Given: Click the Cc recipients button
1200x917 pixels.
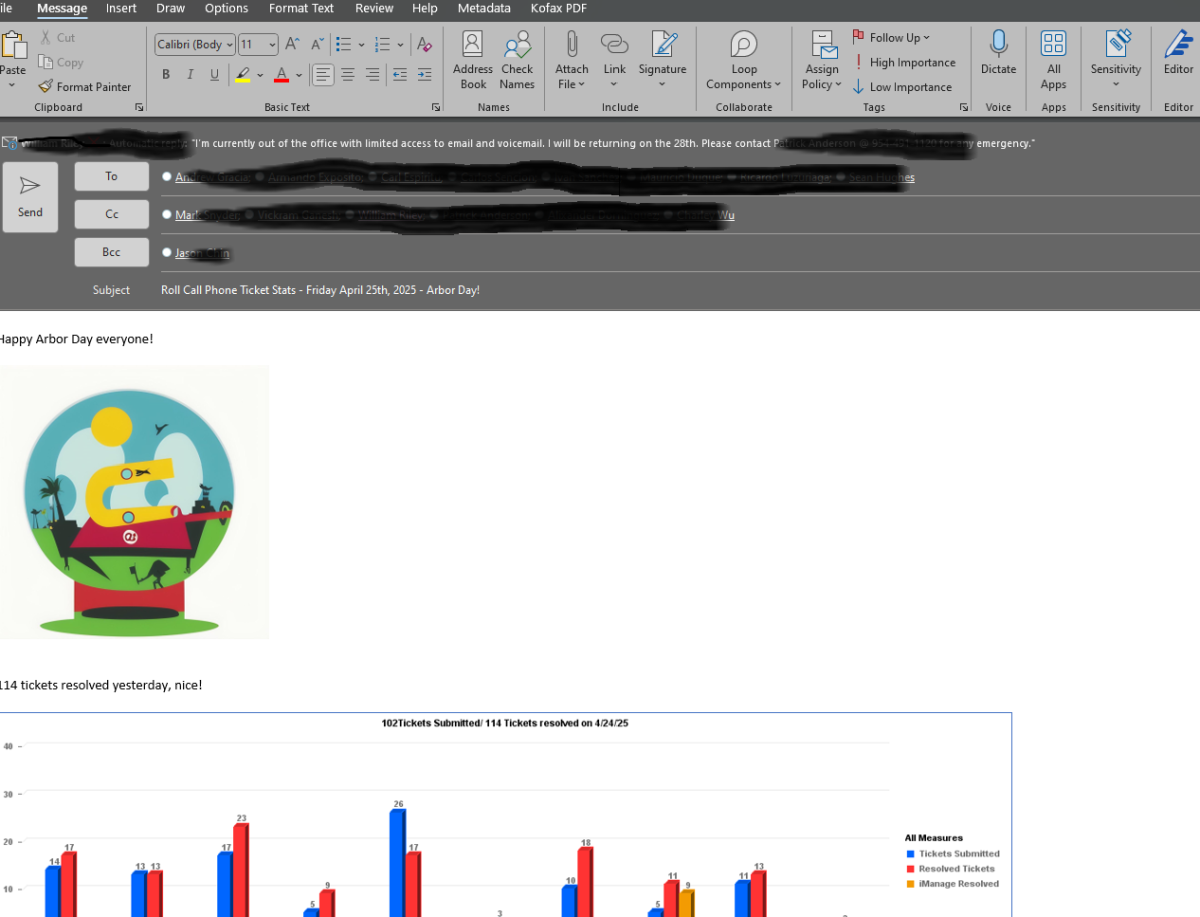Looking at the screenshot, I should click(112, 214).
